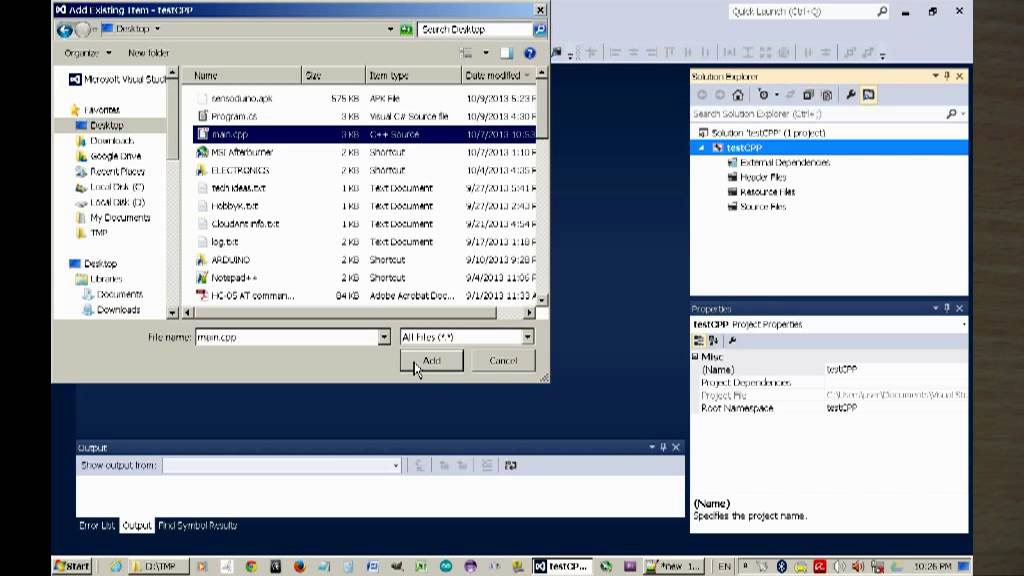
Task: Select the tech ideas.txt file
Action: [x=238, y=188]
